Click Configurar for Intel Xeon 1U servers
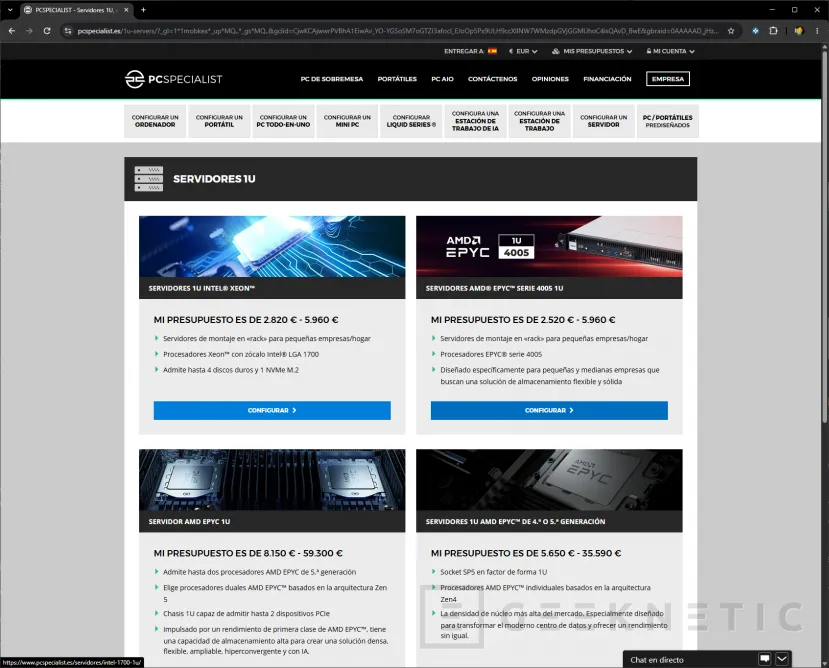The height and width of the screenshot is (668, 829). click(272, 410)
